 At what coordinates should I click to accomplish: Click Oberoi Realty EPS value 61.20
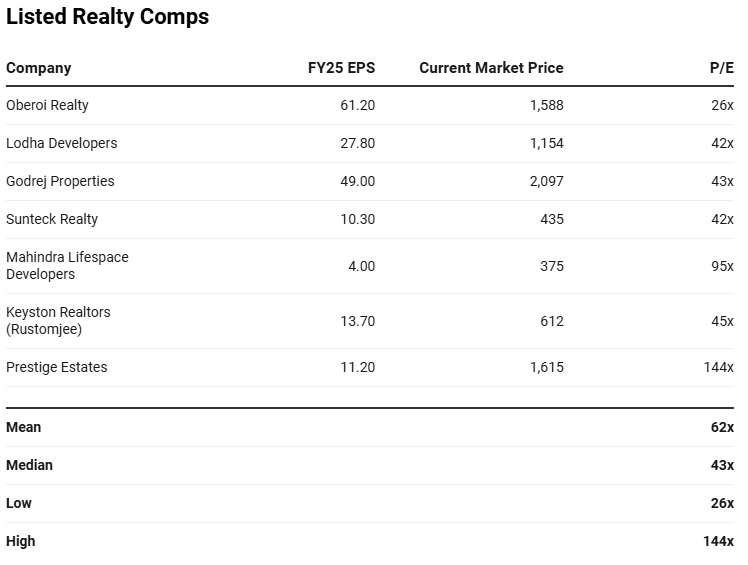pyautogui.click(x=357, y=105)
